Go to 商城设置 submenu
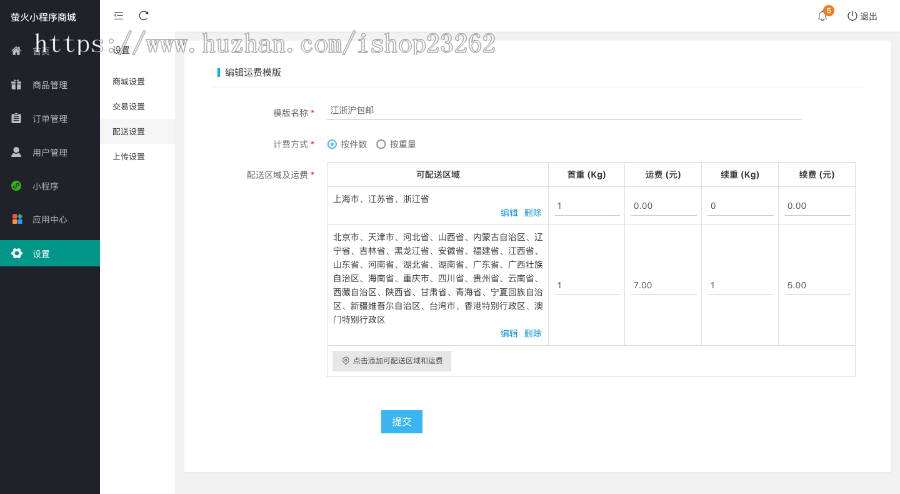Image resolution: width=900 pixels, height=494 pixels. (x=129, y=81)
